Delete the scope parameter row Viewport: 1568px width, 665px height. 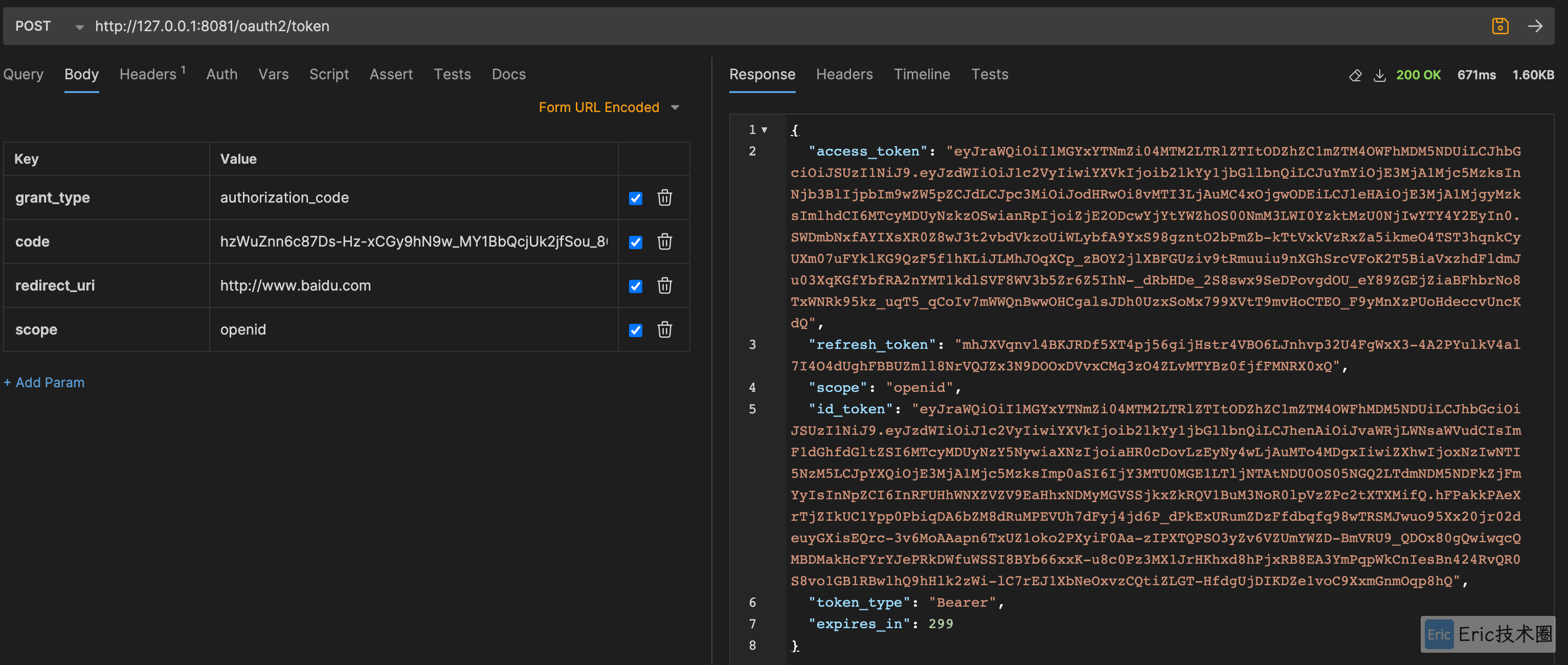pos(665,329)
